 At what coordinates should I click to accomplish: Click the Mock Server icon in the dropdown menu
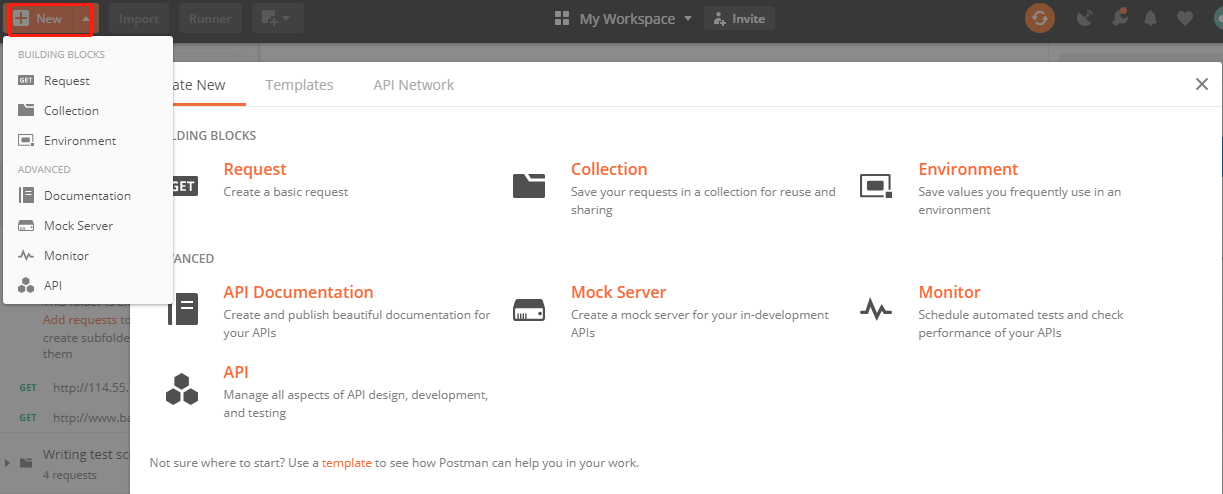pyautogui.click(x=26, y=226)
